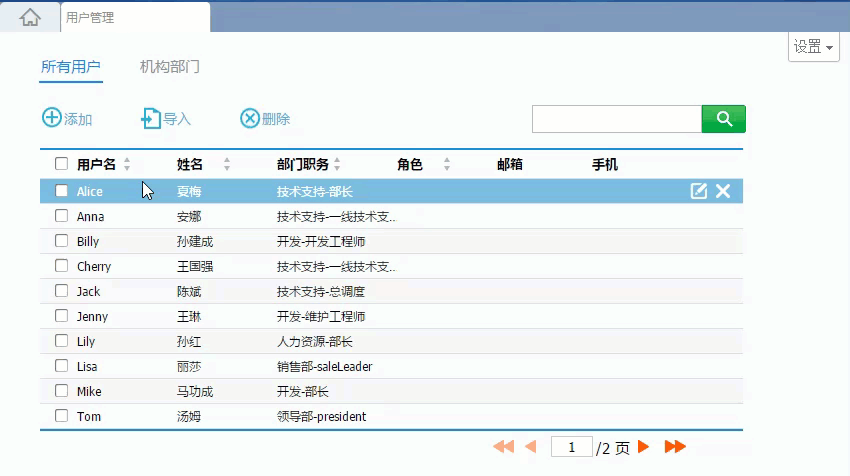Check the box for Tom
Viewport: 850px width, 476px height.
click(x=61, y=416)
